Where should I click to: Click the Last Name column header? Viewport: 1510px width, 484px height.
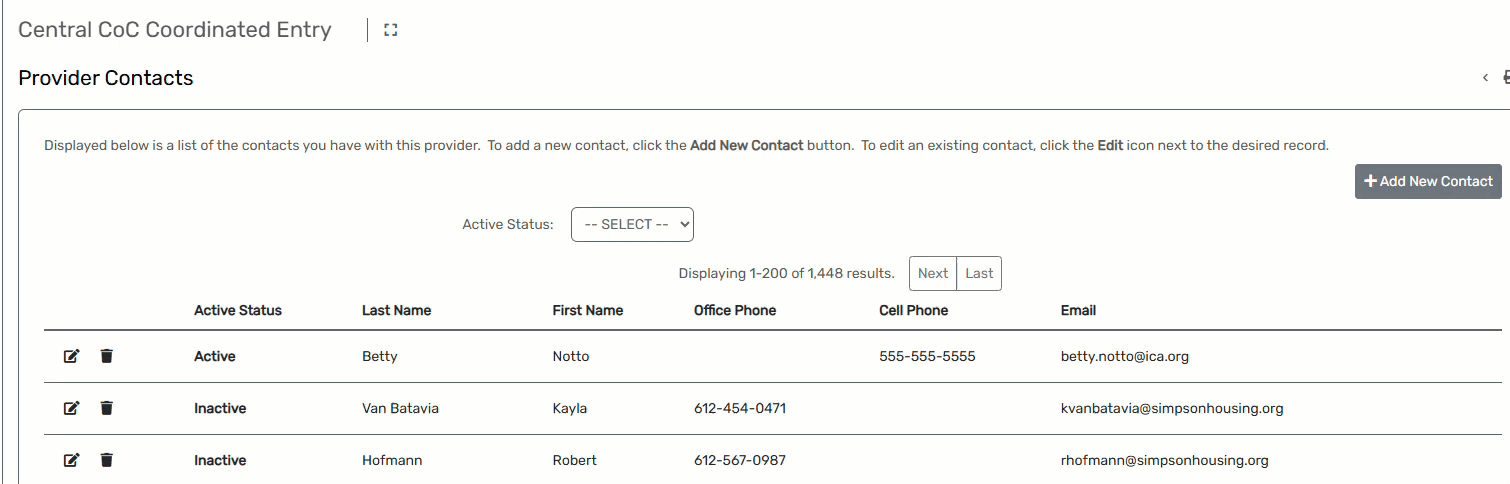point(396,311)
